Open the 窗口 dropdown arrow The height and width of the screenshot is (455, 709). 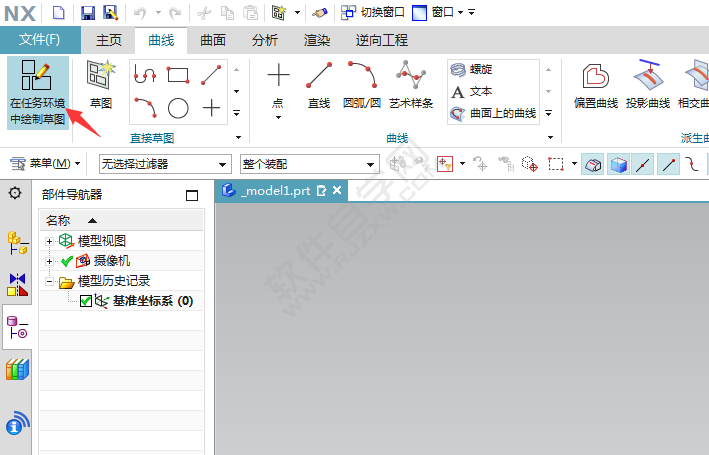[x=460, y=12]
